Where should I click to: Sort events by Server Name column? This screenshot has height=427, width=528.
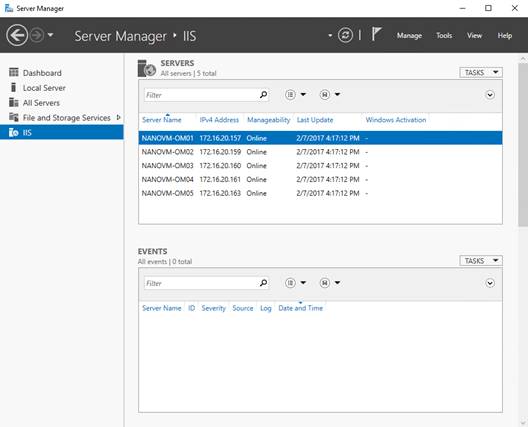coord(162,308)
